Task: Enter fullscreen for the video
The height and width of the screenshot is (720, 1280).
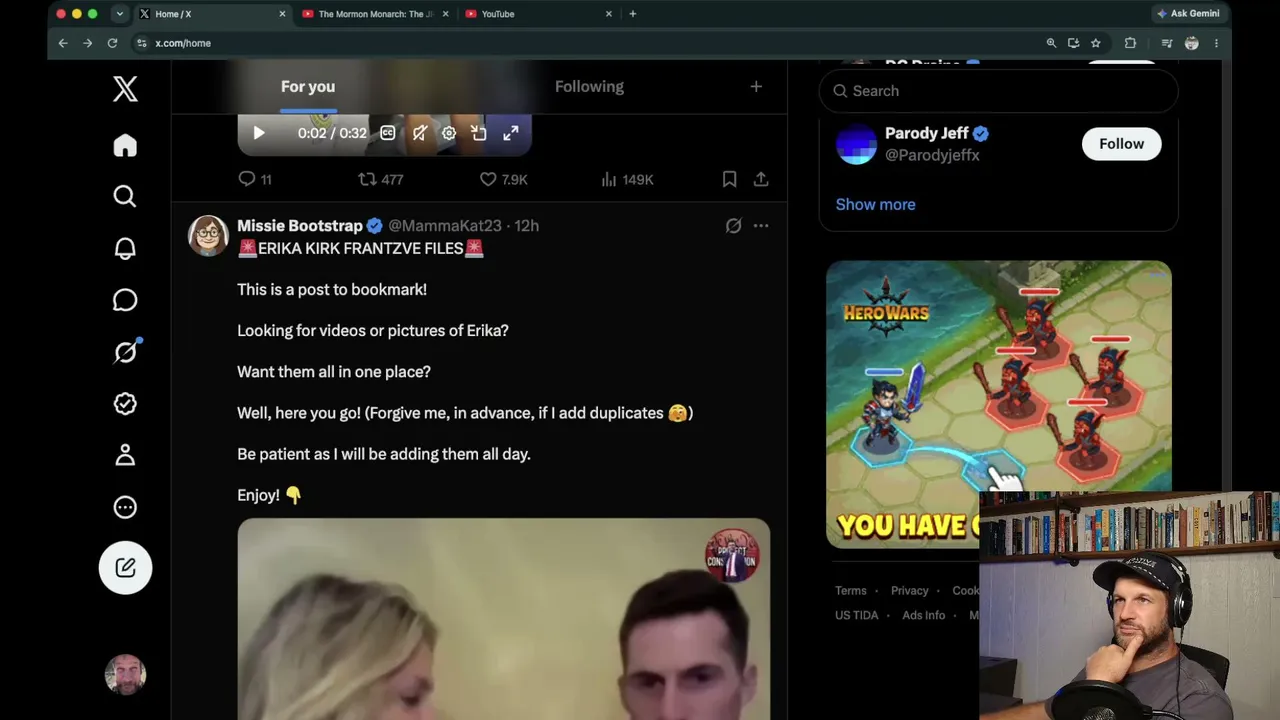Action: (x=511, y=133)
